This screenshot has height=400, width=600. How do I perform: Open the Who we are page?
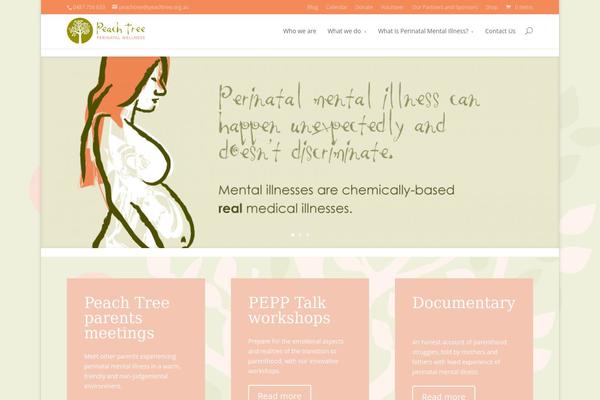(299, 31)
